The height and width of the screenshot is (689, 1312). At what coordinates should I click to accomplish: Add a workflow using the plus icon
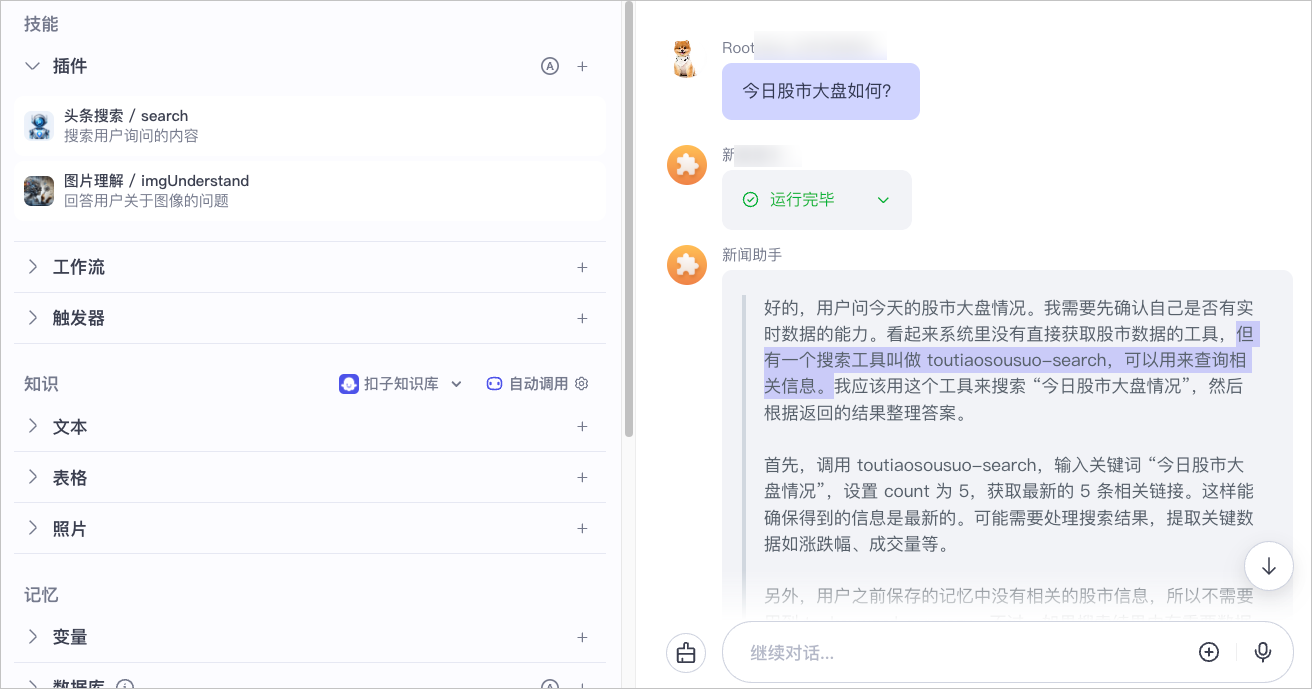[582, 267]
